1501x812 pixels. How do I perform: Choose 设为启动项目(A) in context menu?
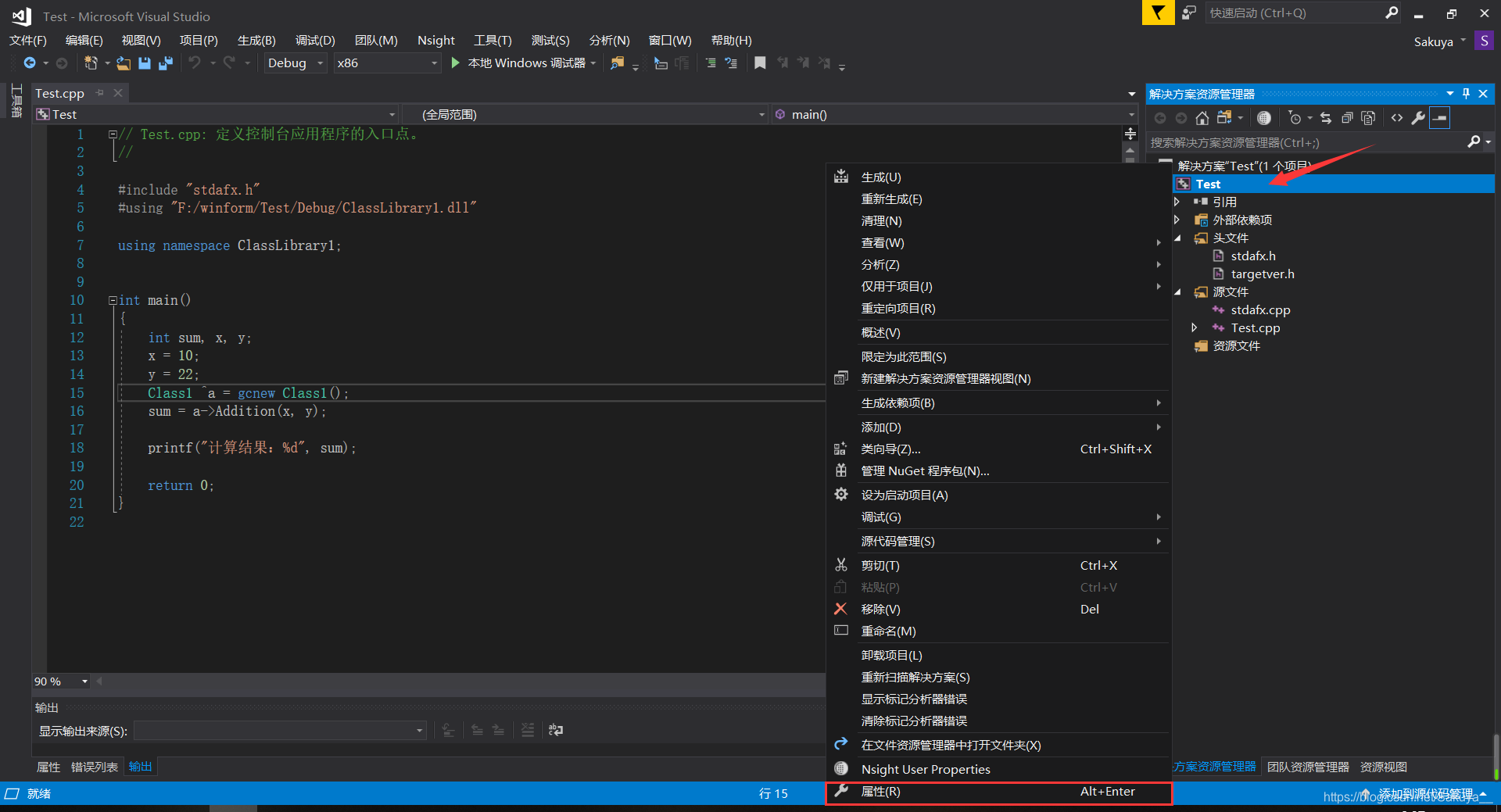click(999, 495)
